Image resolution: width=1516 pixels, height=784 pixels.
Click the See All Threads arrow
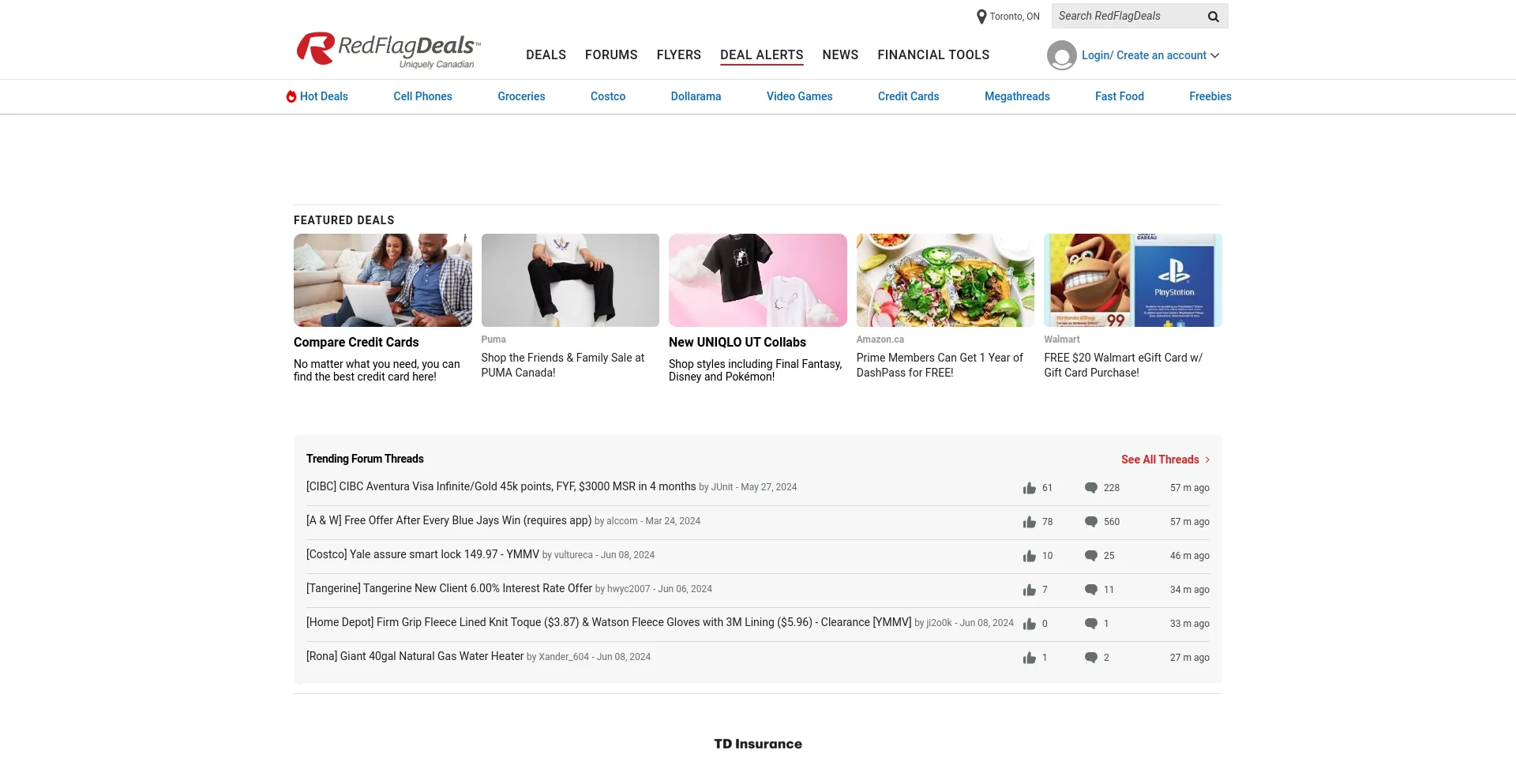click(x=1207, y=460)
